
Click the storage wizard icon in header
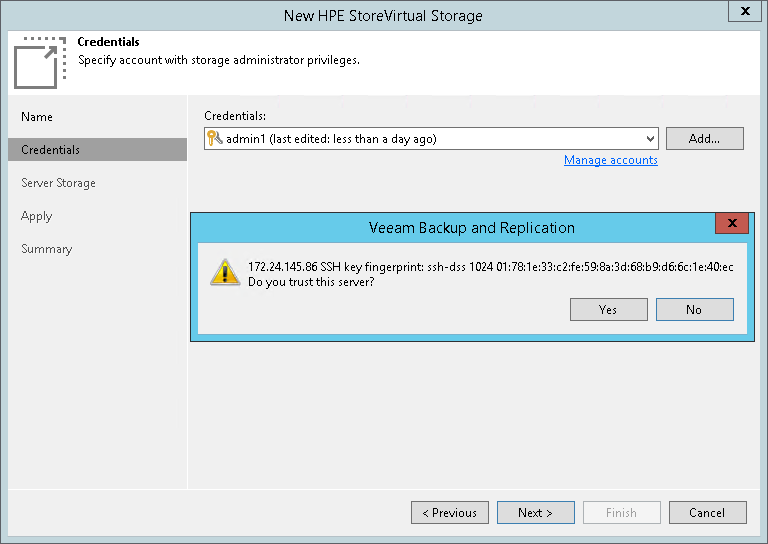click(x=36, y=61)
